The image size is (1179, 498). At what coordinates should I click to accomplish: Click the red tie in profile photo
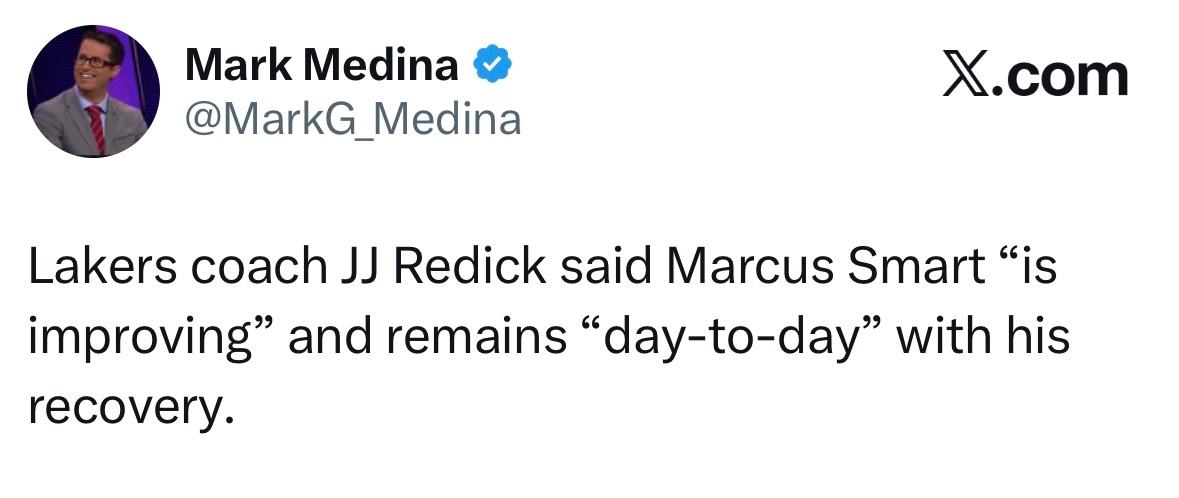pos(96,125)
